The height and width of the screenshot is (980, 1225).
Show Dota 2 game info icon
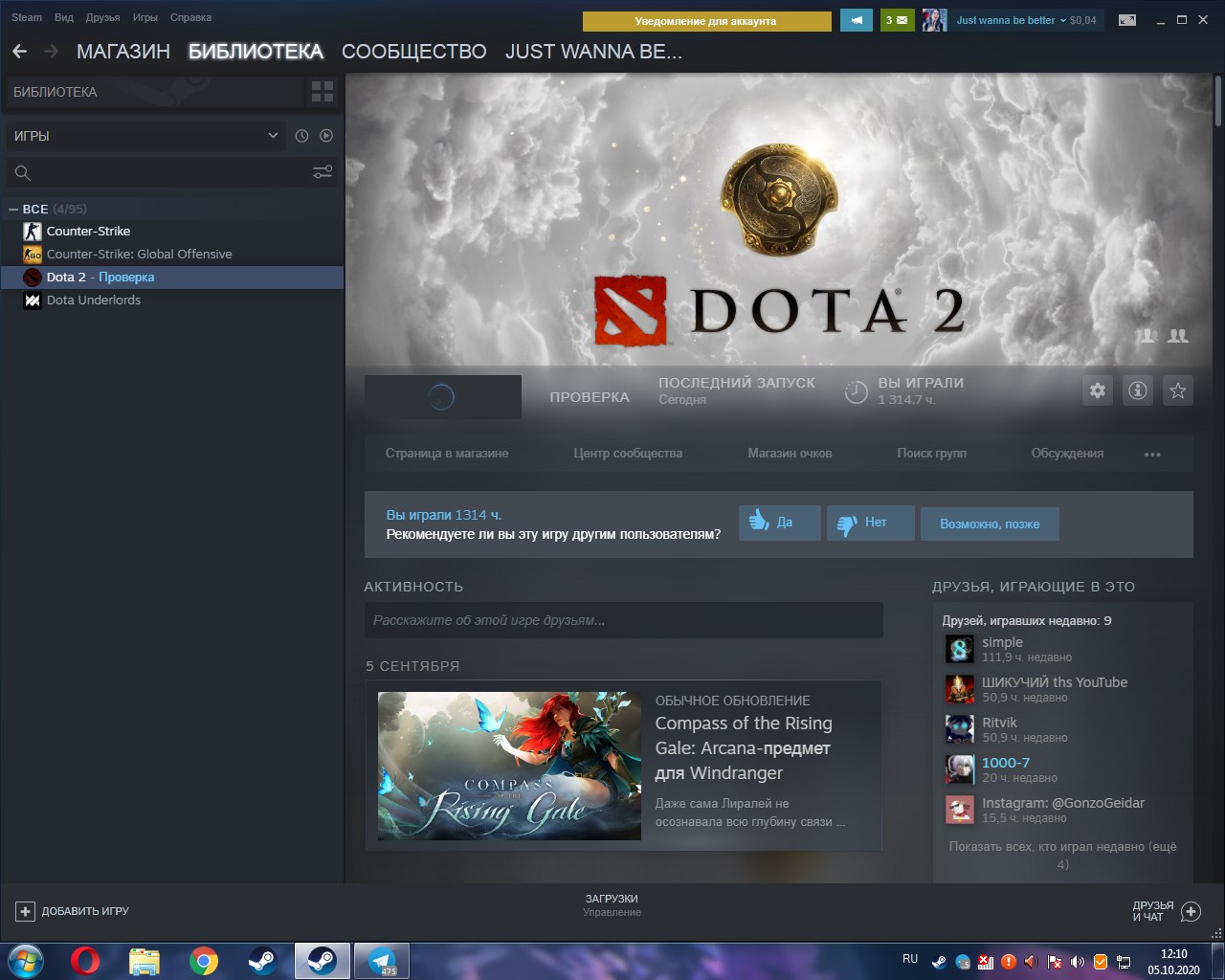coord(1138,390)
